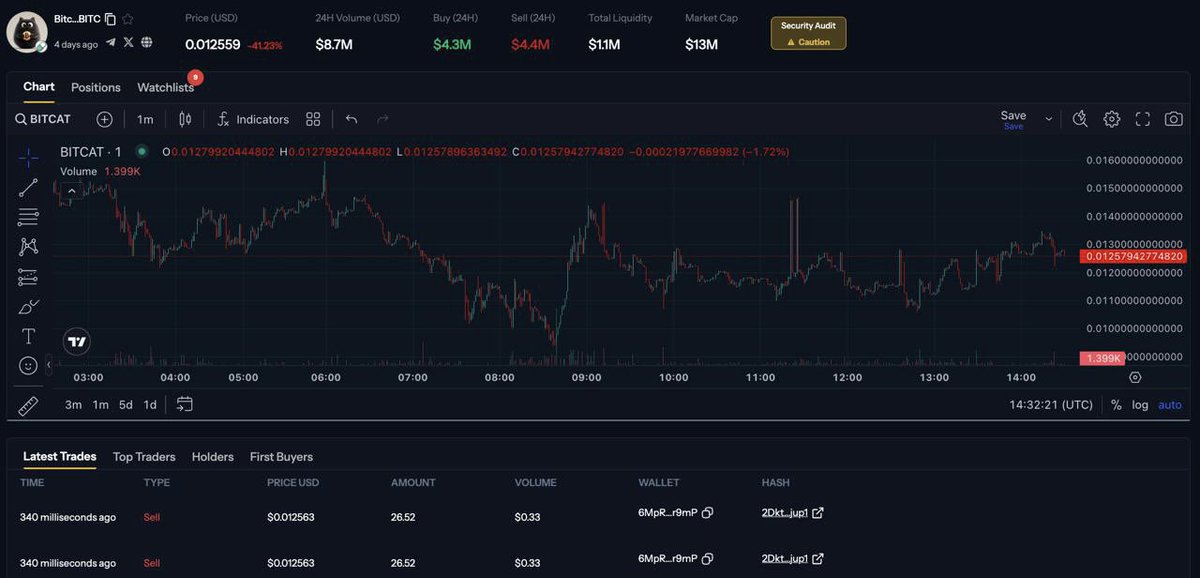Open the quick search icon
Screen dimensions: 1200x578
[x=1080, y=119]
